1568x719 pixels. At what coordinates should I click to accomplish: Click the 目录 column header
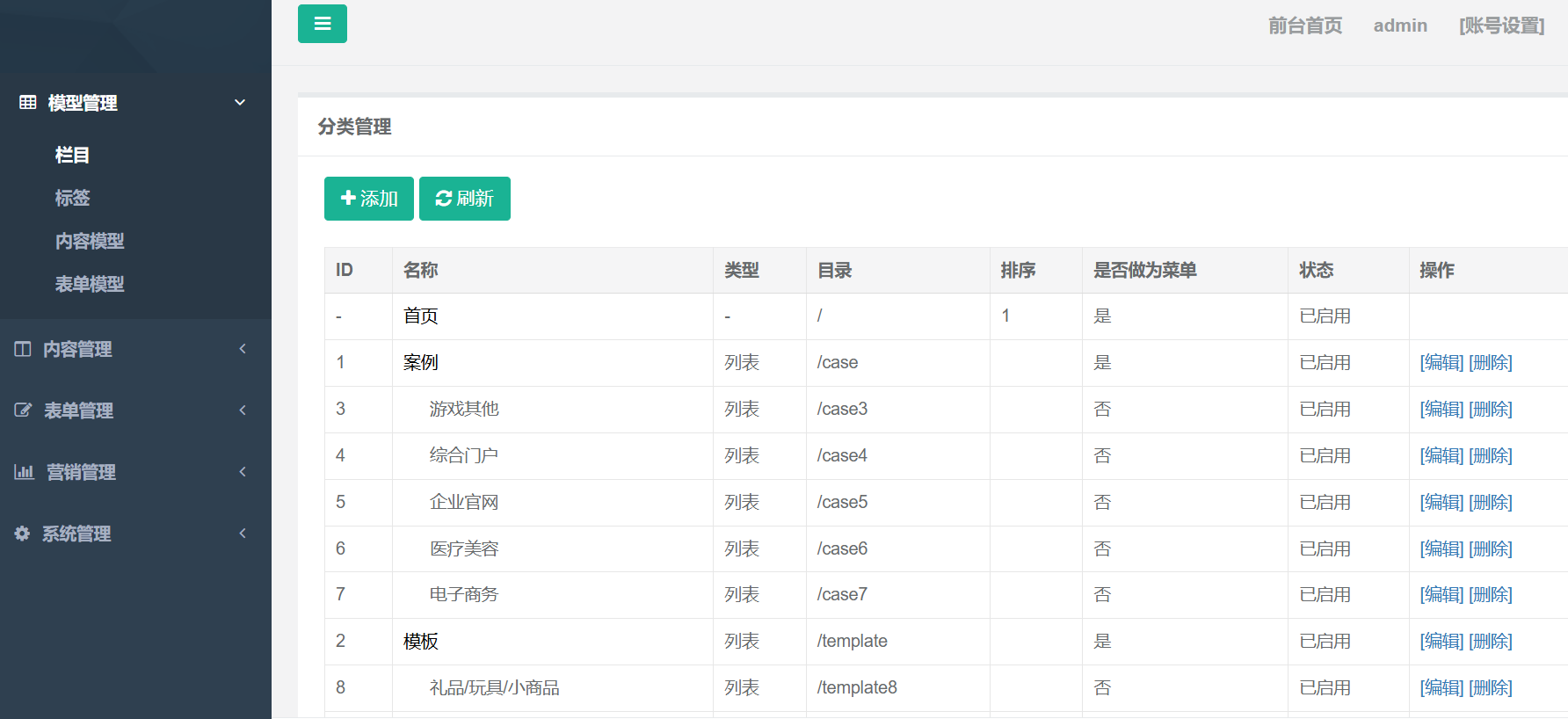click(x=898, y=270)
